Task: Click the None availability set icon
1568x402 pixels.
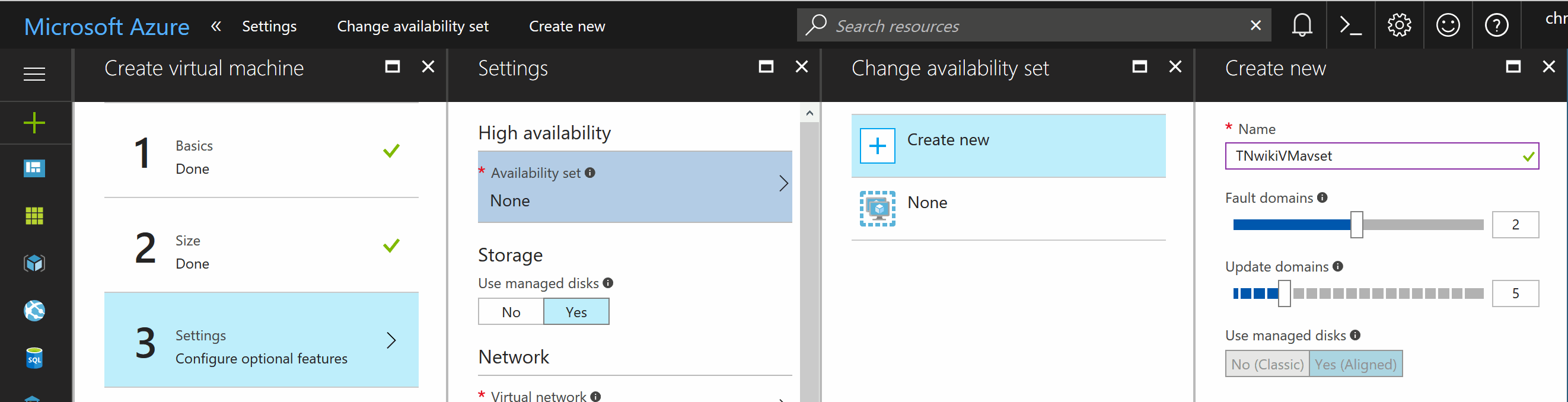Action: click(x=877, y=209)
